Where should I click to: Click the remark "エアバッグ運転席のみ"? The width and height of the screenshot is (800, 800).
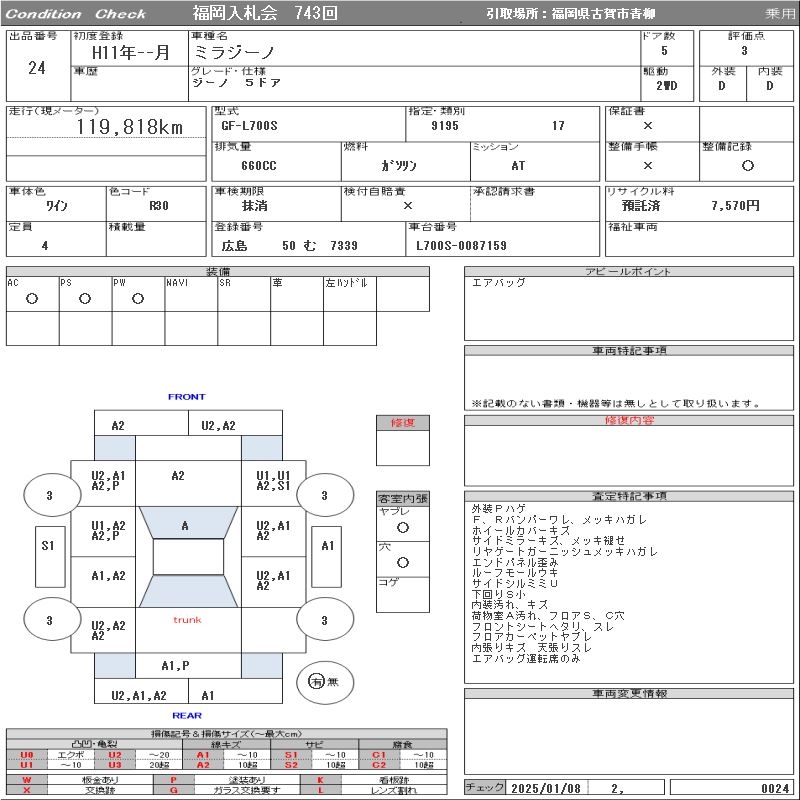(x=526, y=658)
